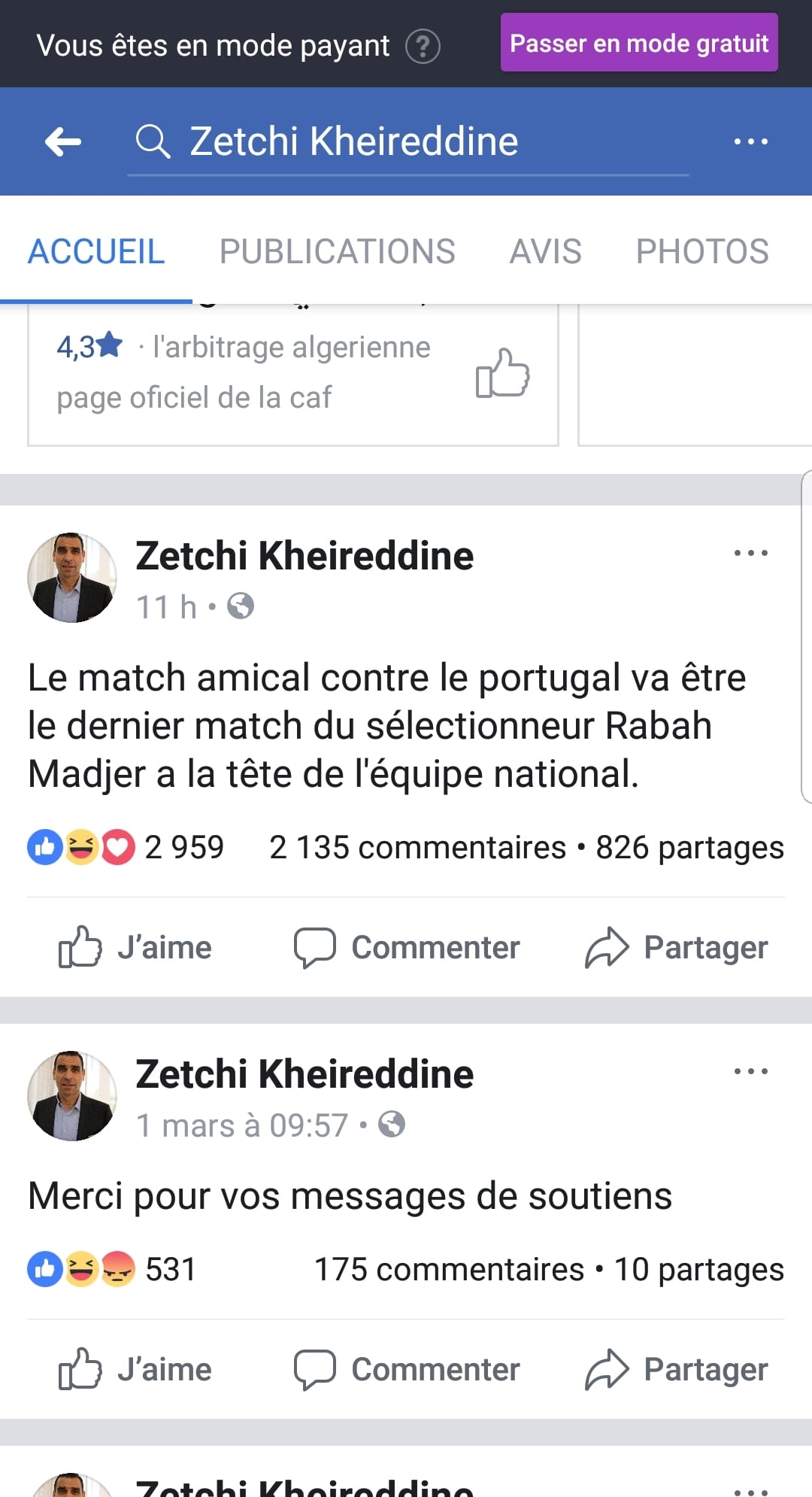View the 2 135 commentaires link

click(x=417, y=848)
